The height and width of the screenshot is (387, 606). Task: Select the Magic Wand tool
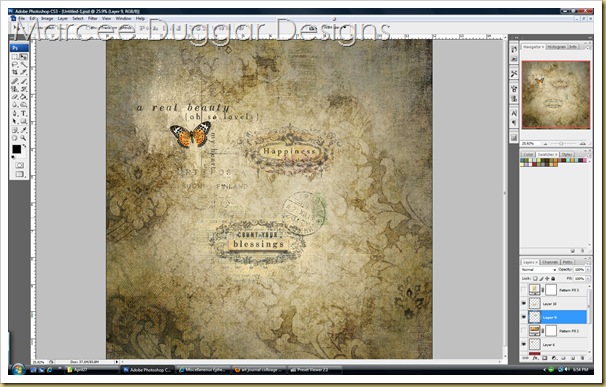[24, 65]
